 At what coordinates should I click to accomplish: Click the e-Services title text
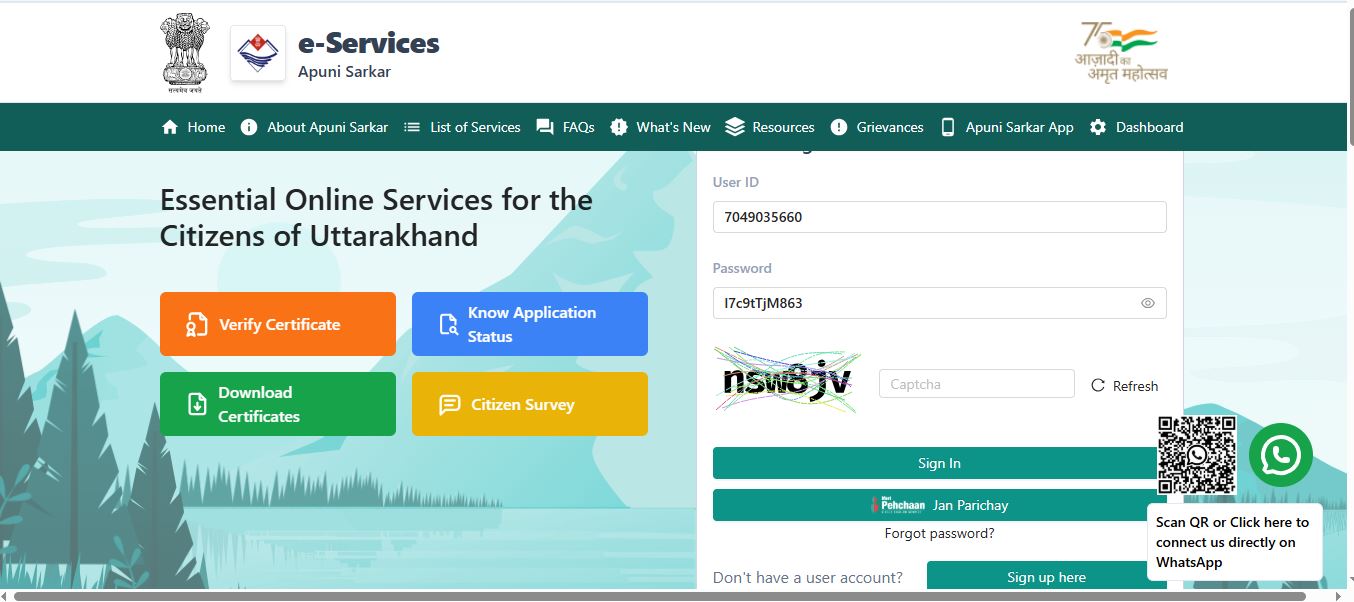coord(369,43)
